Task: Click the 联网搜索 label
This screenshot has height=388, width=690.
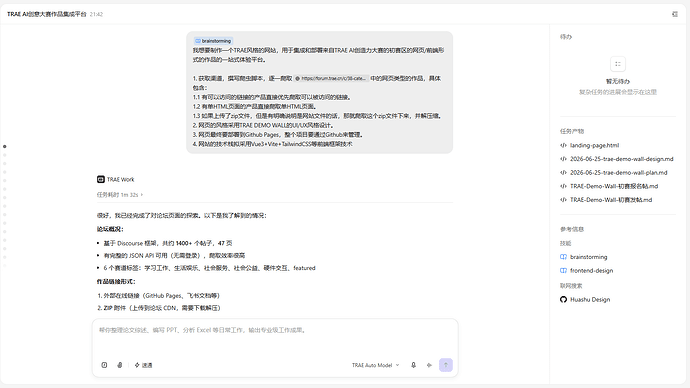Action: coord(571,286)
